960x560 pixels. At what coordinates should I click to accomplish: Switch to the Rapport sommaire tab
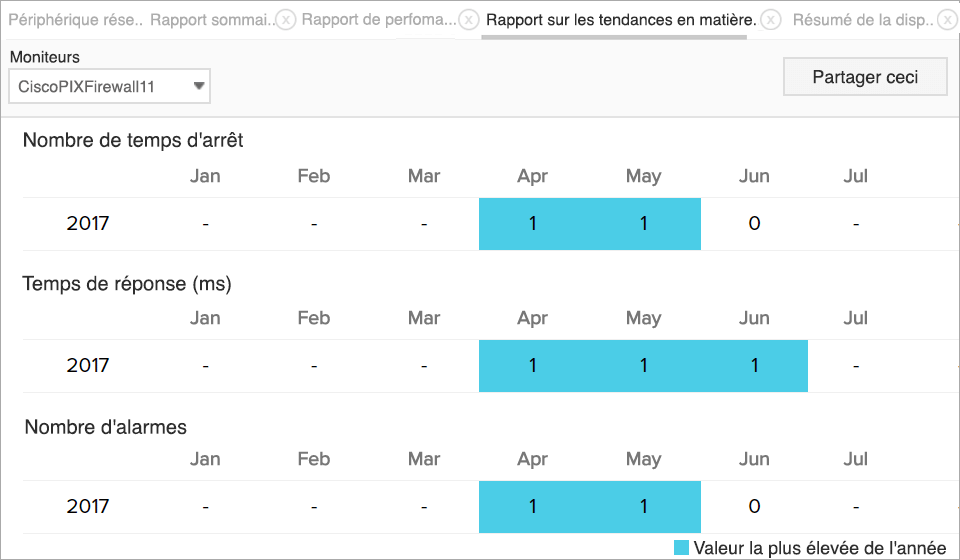point(210,20)
